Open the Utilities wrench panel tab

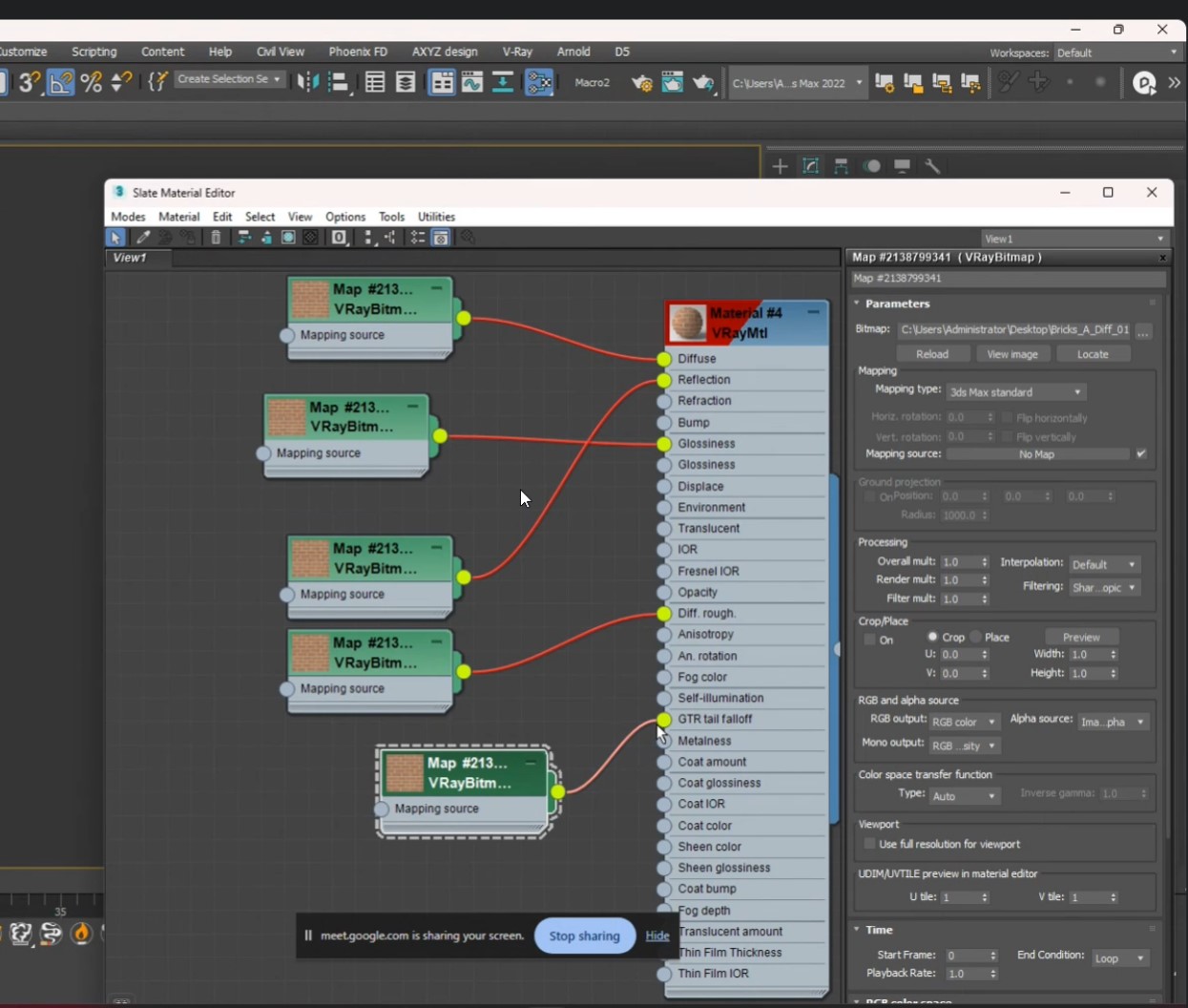pos(933,166)
